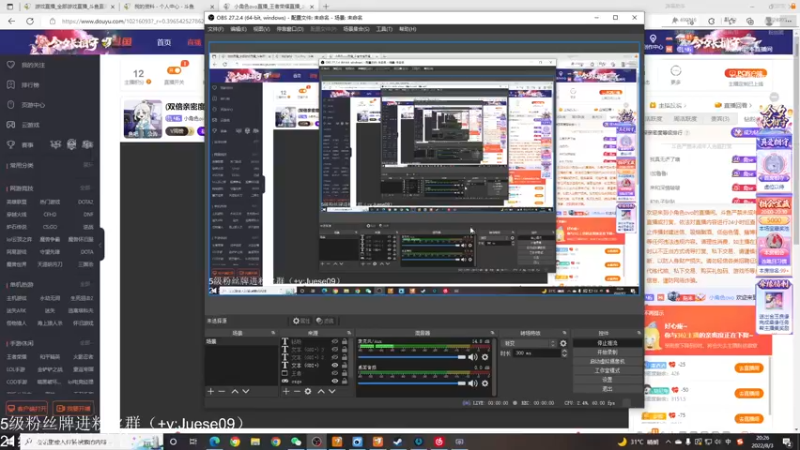Move the selected source up in the list
The width and height of the screenshot is (800, 450).
click(321, 391)
